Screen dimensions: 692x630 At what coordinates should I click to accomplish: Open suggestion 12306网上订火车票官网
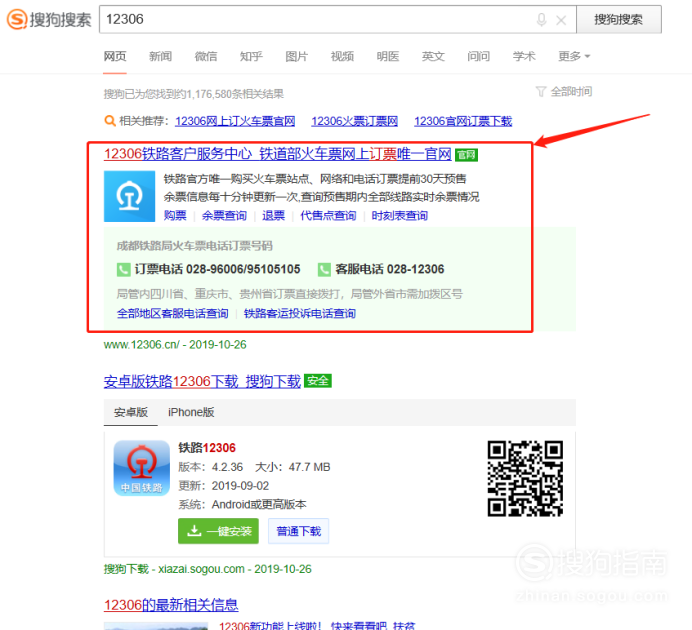point(235,121)
